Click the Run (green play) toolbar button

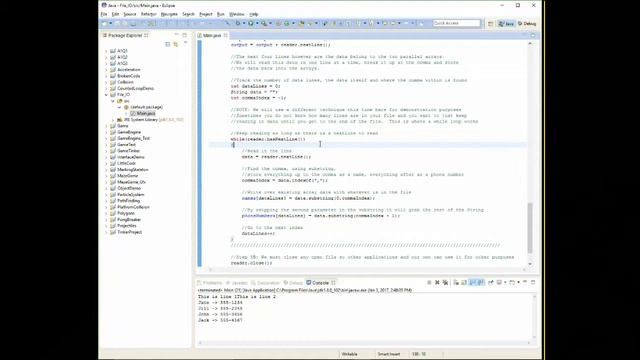[251, 23]
